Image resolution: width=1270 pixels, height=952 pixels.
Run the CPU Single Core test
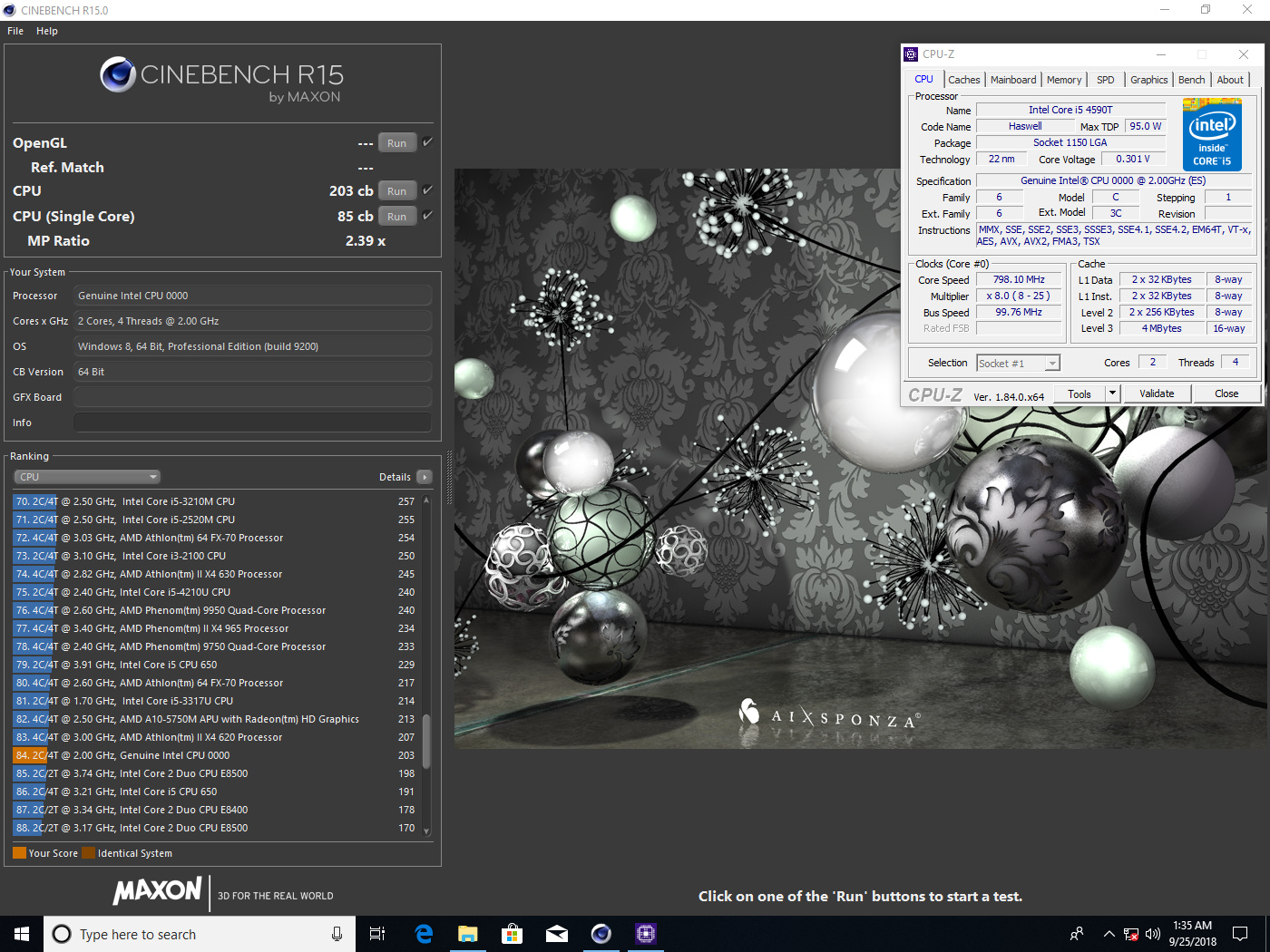[396, 217]
